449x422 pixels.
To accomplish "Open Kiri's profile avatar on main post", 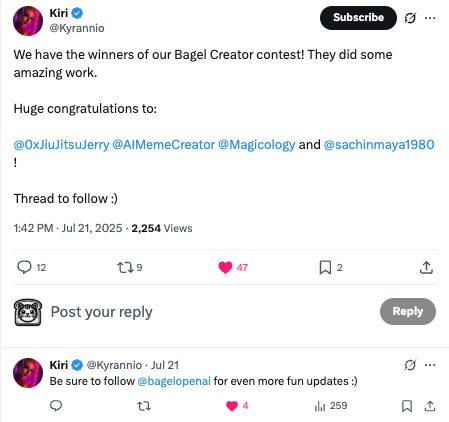I will [x=28, y=21].
